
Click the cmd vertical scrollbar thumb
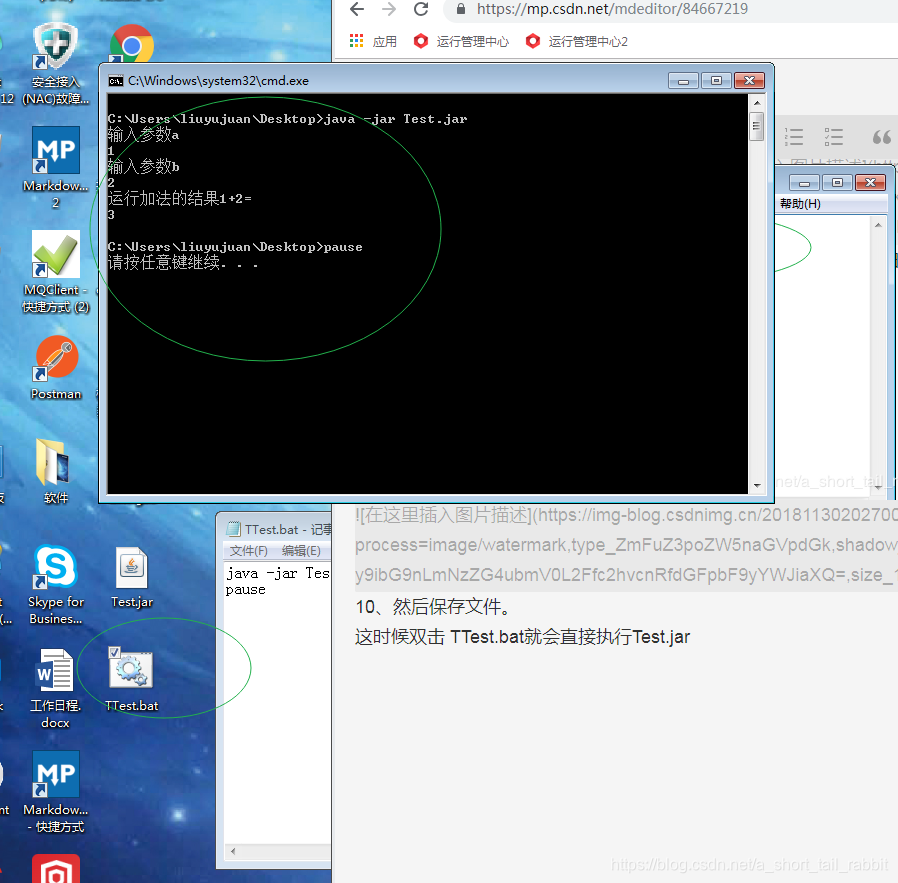coord(757,127)
